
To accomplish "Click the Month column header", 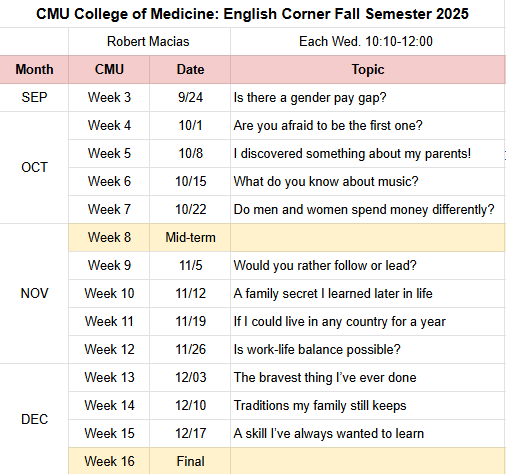I will [x=34, y=69].
